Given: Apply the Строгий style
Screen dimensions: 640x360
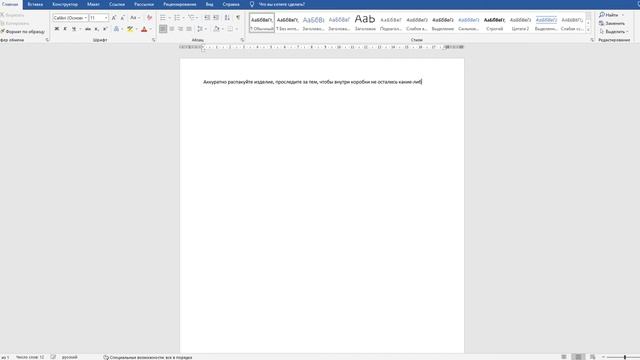Looking at the screenshot, I should point(494,22).
